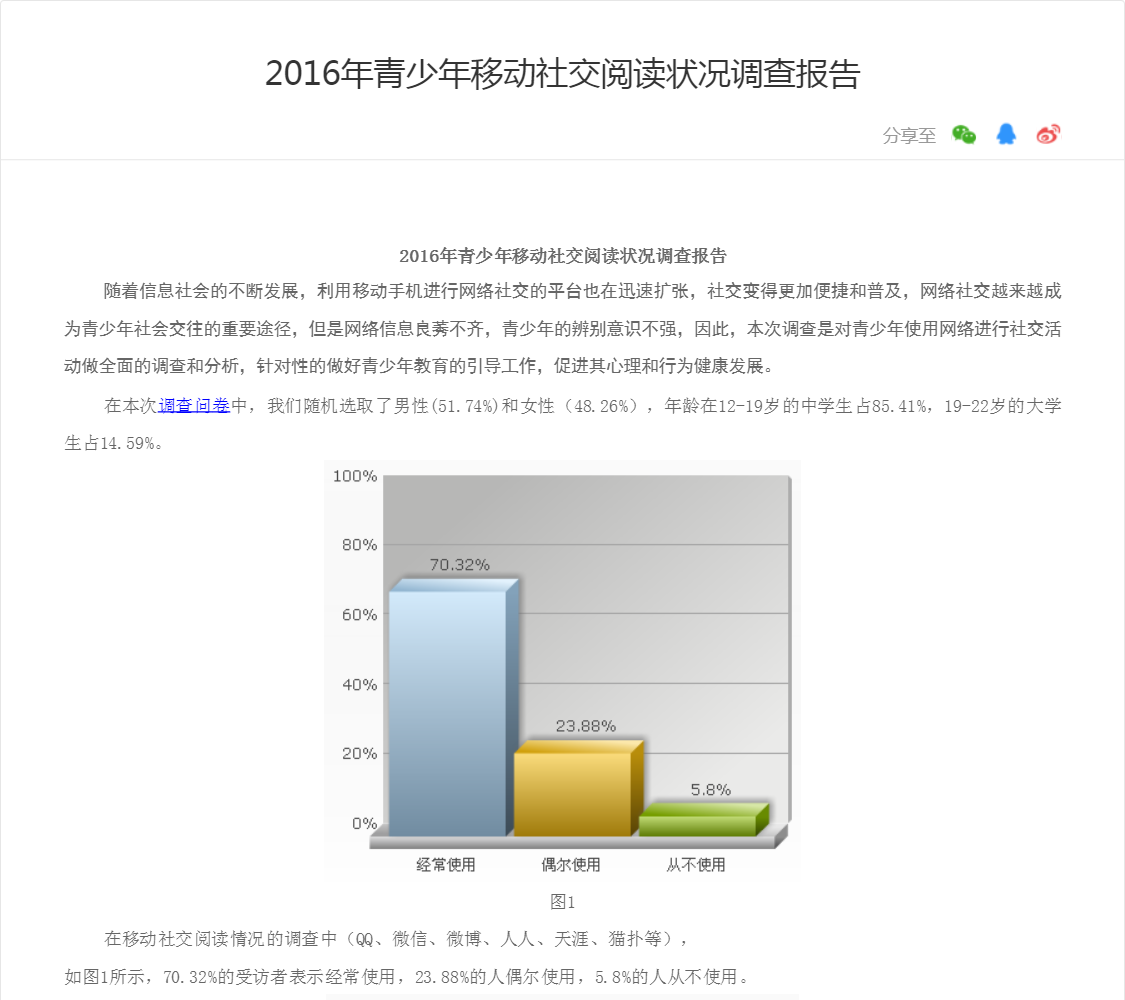Click the bold article heading above the first paragraph
The image size is (1125, 1000).
pyautogui.click(x=562, y=255)
